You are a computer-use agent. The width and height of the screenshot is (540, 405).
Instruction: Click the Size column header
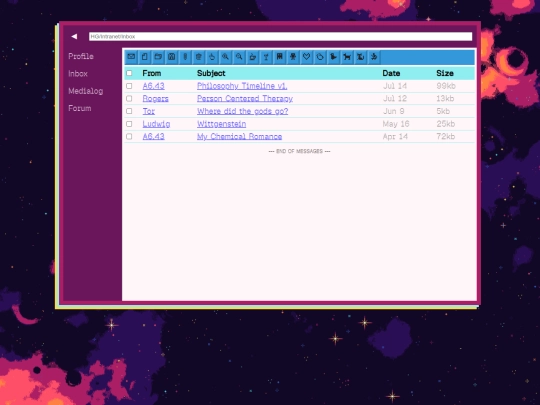coord(445,73)
